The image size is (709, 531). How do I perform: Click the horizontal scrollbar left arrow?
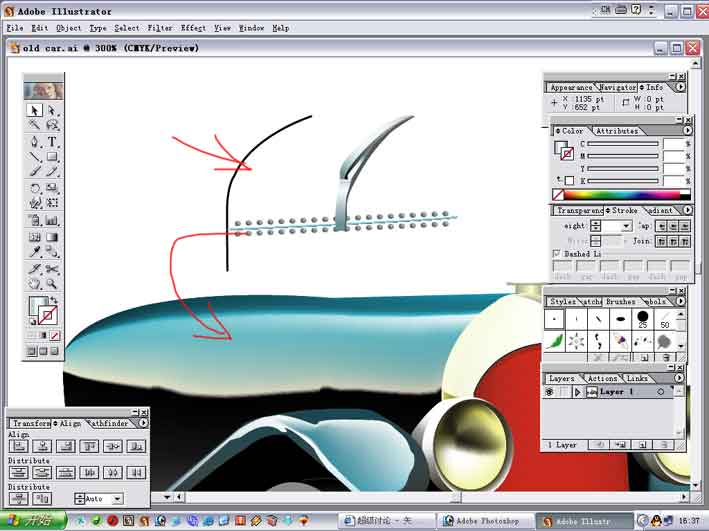[x=179, y=497]
